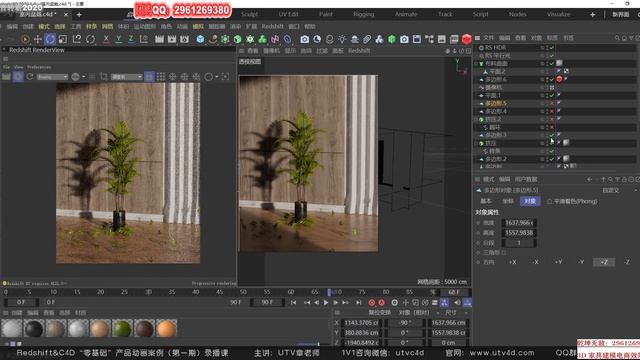The height and width of the screenshot is (360, 640).
Task: Open Preferences menu in Redshift RenderView
Action: (x=39, y=67)
